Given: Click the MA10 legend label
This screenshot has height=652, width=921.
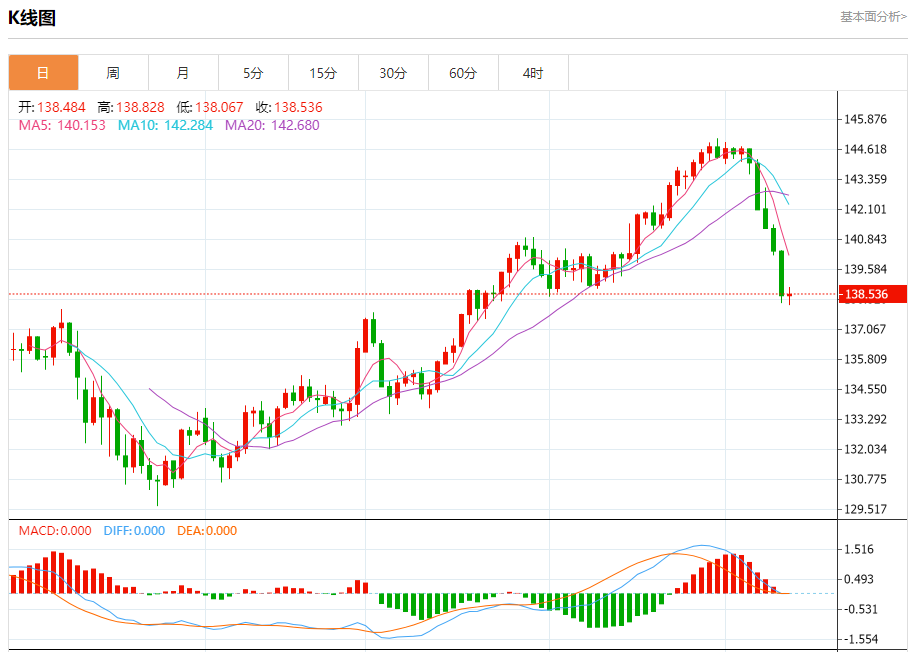Looking at the screenshot, I should (x=165, y=125).
